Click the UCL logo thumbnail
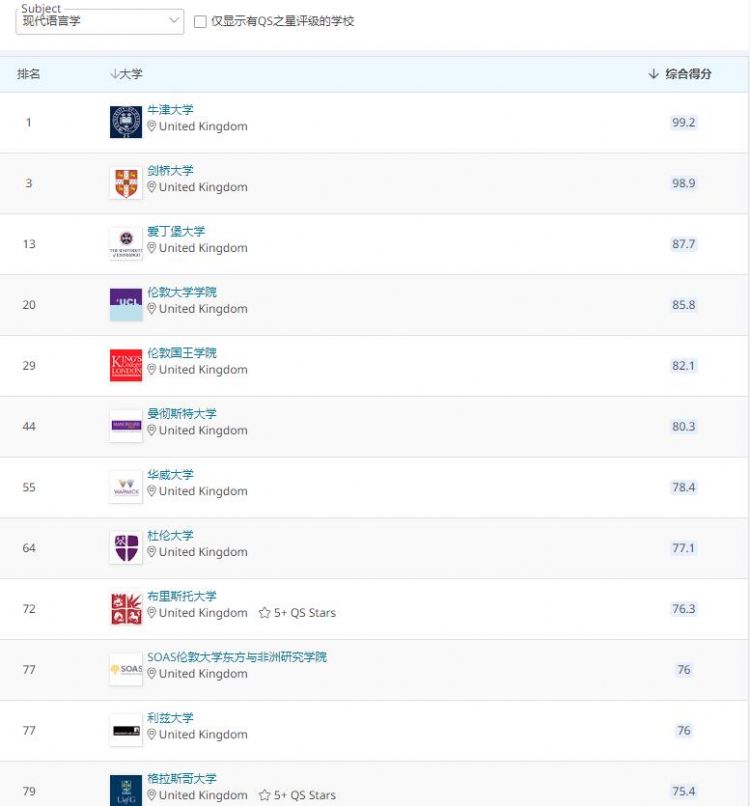 [124, 301]
